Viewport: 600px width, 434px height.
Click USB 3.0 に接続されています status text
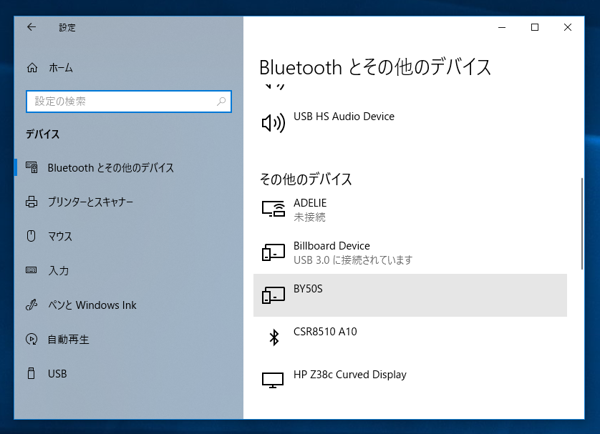(353, 260)
